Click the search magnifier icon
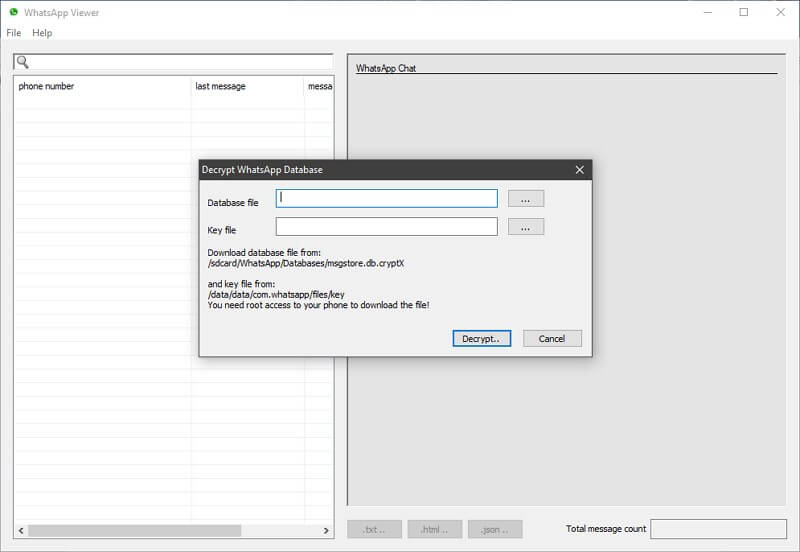Image resolution: width=800 pixels, height=552 pixels. 22,62
